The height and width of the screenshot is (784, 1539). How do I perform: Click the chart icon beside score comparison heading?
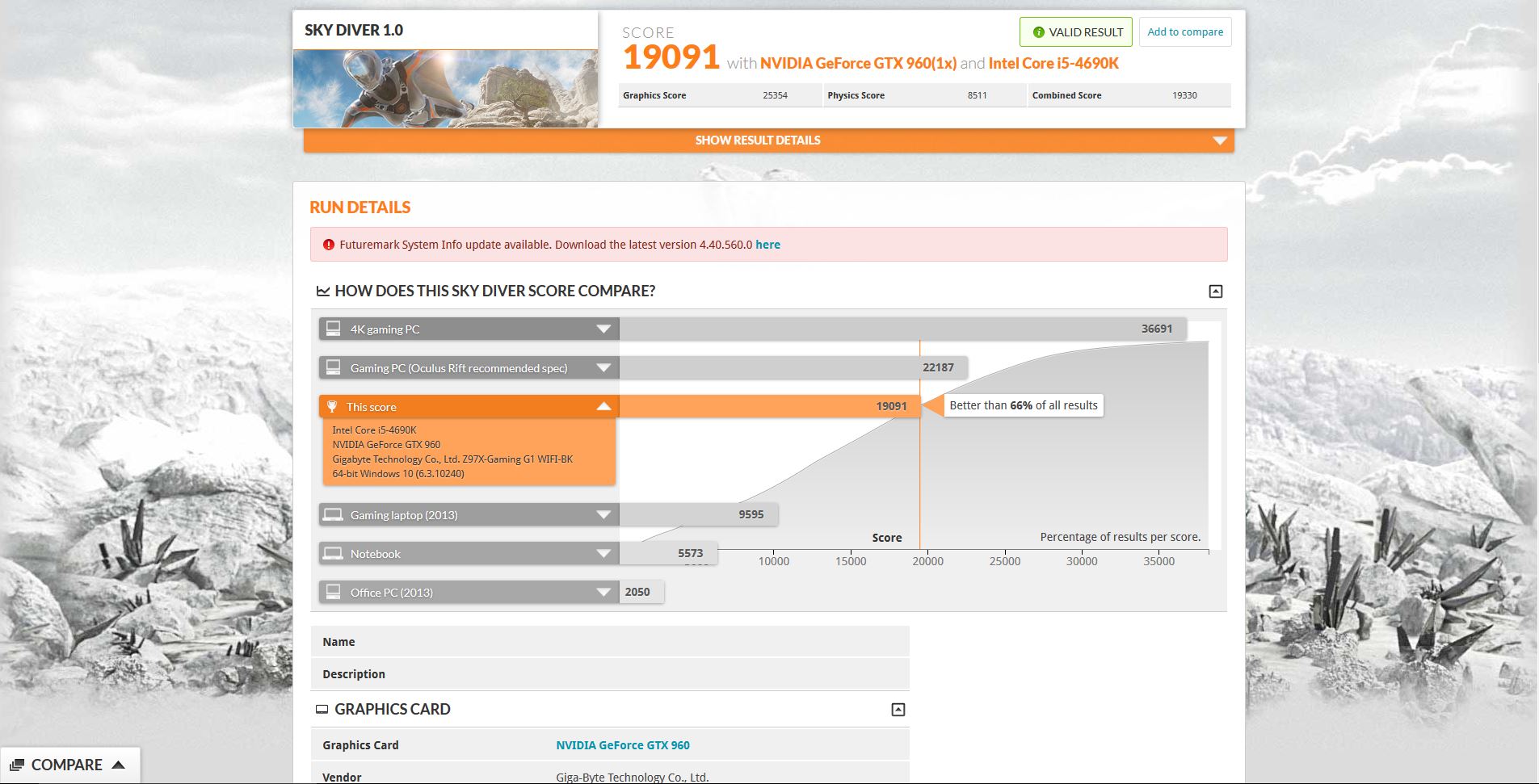tap(322, 291)
